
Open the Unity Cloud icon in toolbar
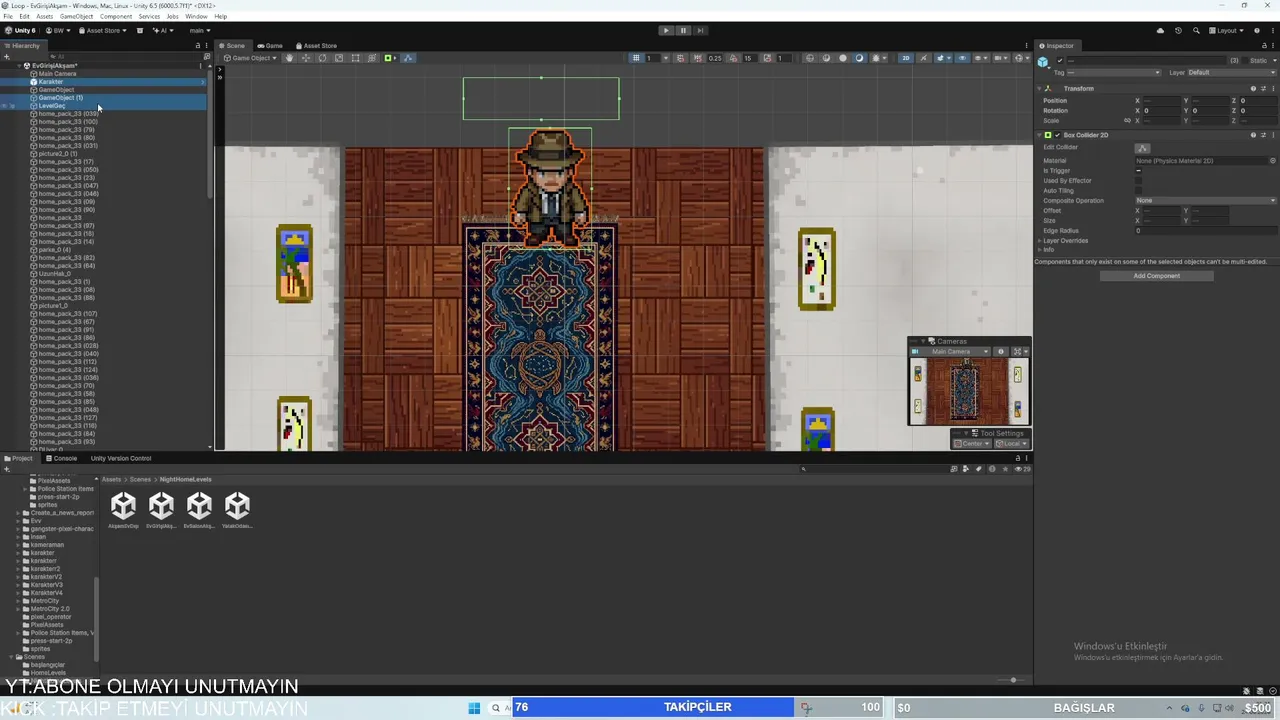(1160, 31)
